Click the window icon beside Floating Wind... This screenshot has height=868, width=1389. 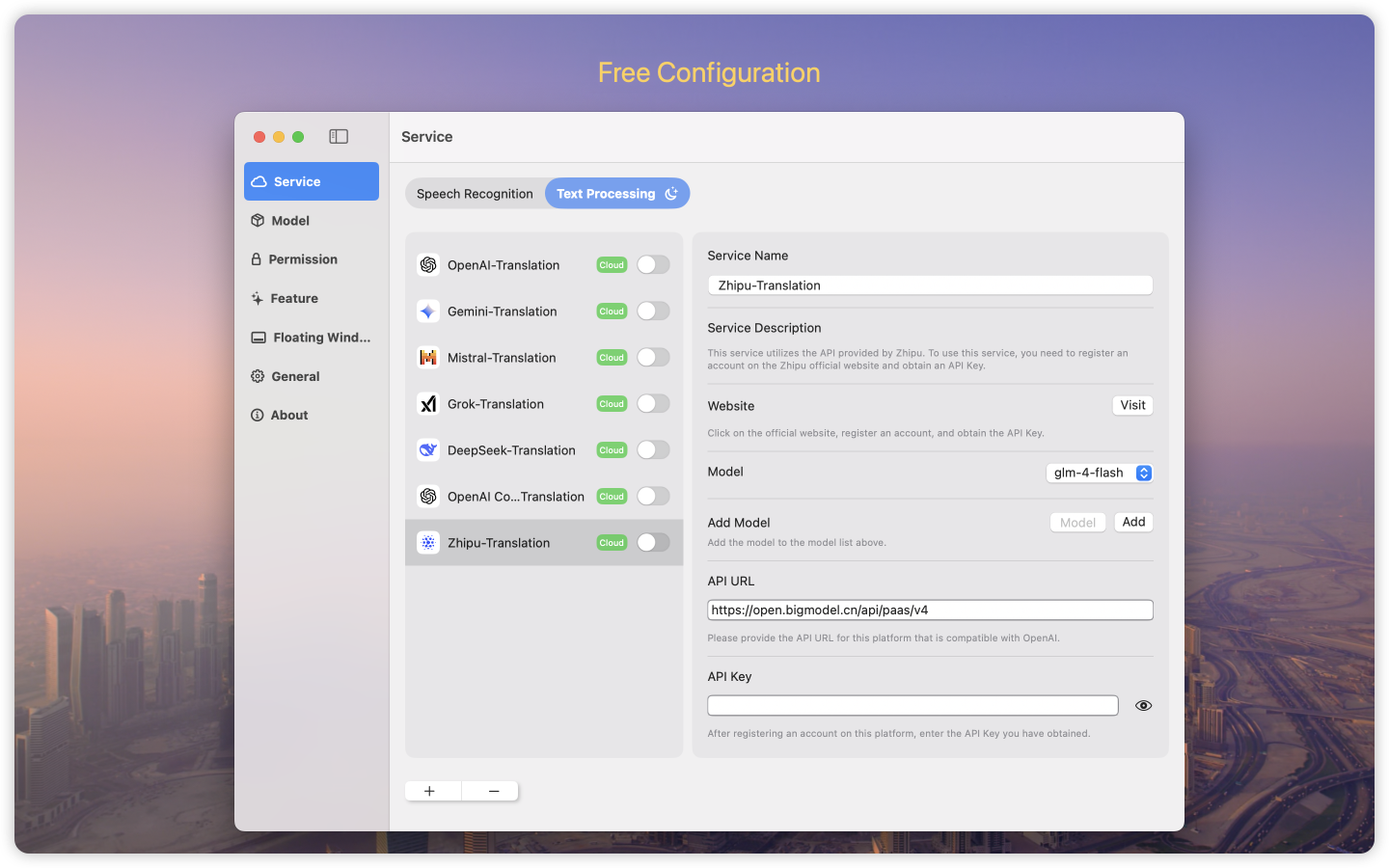point(259,338)
